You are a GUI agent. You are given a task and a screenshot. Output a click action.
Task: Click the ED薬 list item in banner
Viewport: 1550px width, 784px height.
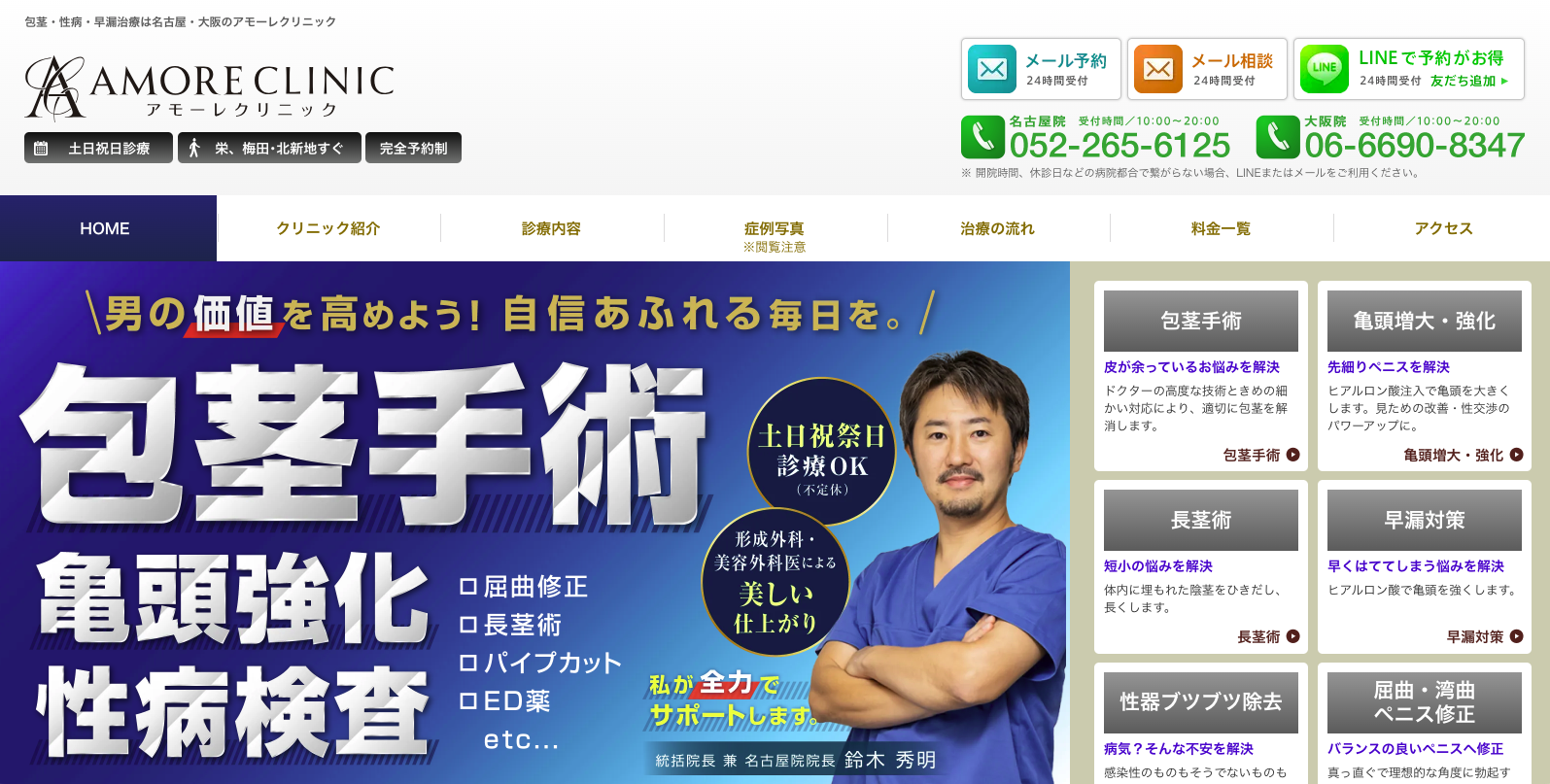point(505,701)
